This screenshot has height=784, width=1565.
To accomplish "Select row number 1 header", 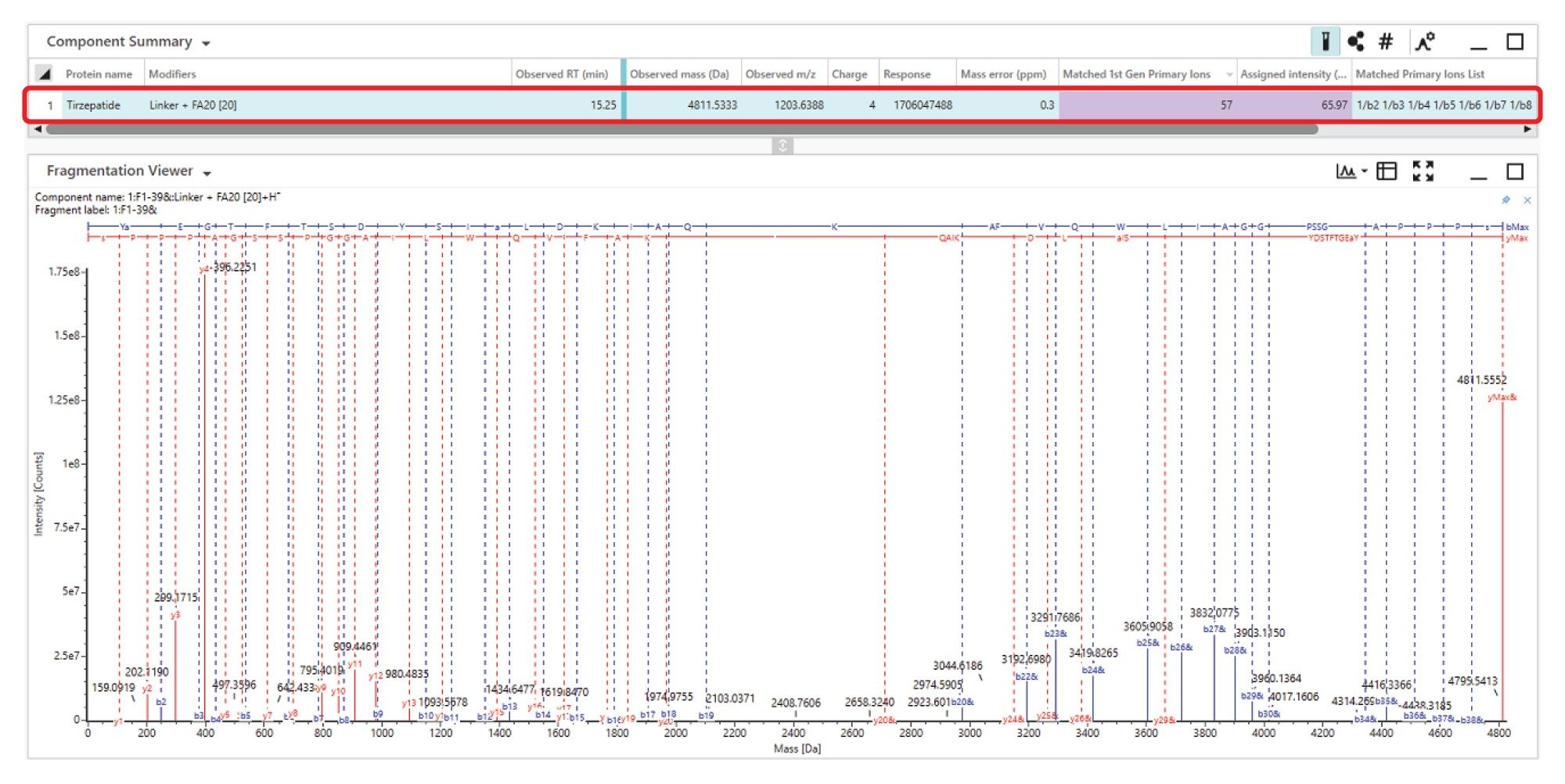I will (50, 105).
